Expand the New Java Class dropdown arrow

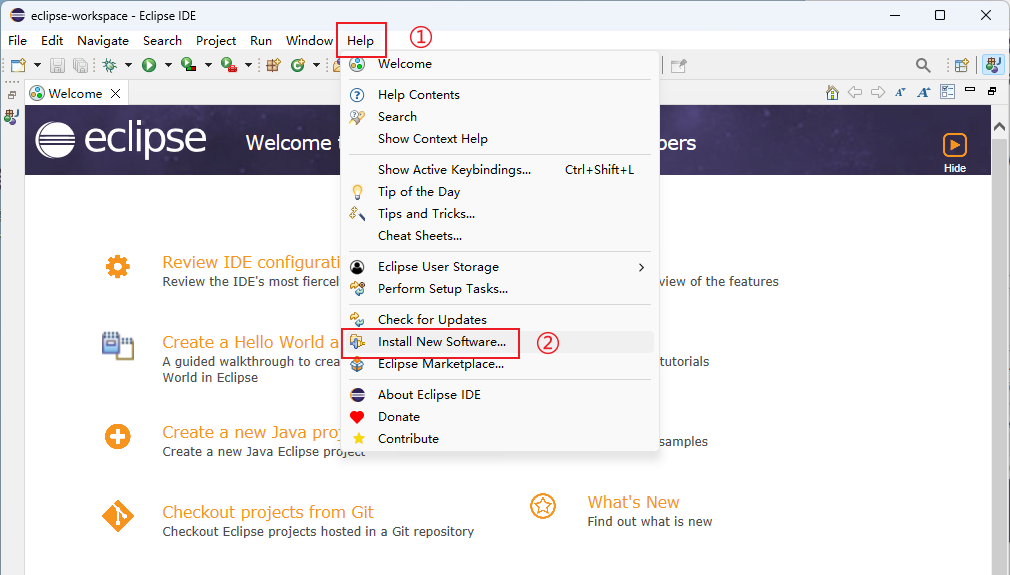coord(316,65)
